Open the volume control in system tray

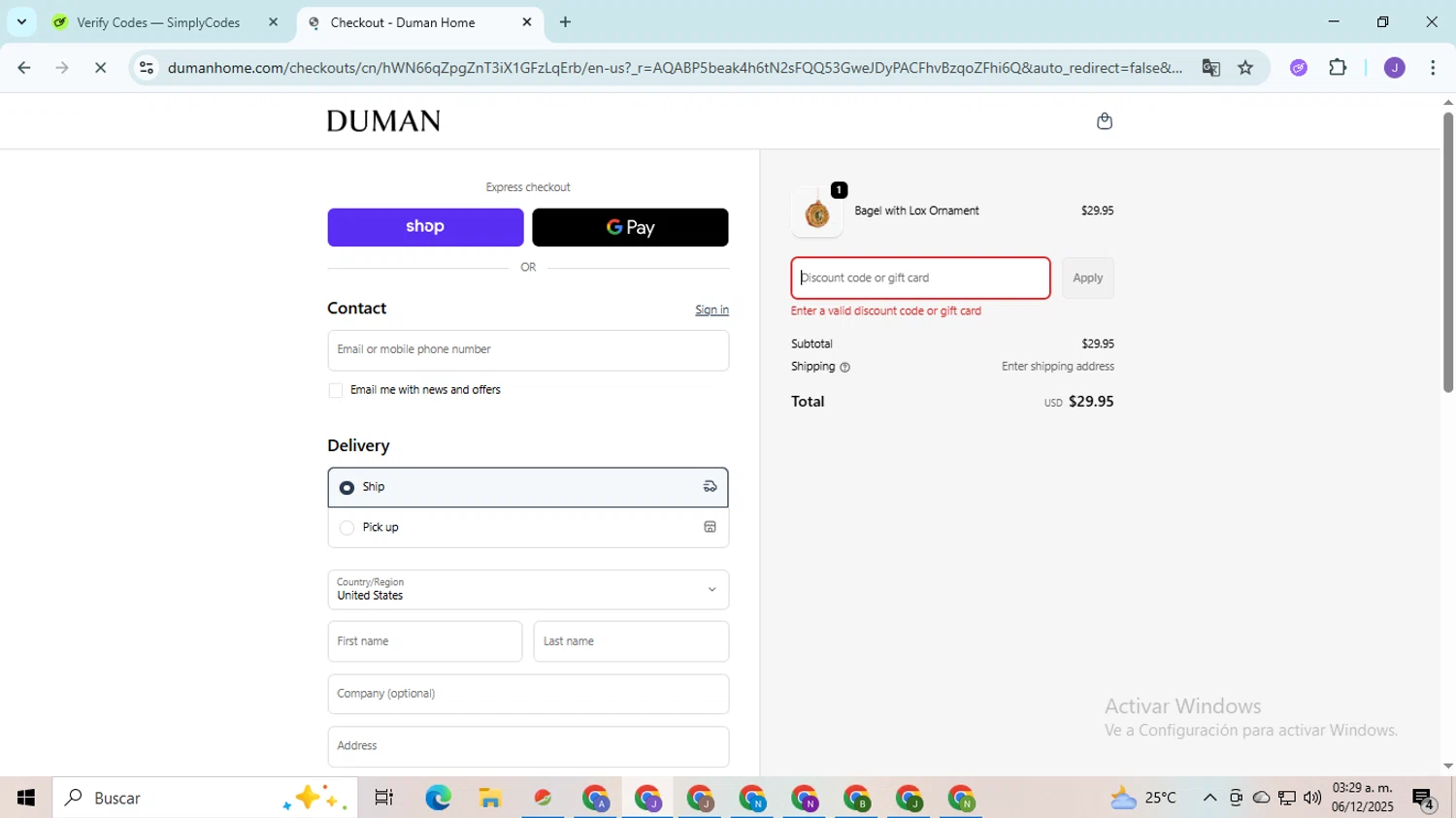1312,798
